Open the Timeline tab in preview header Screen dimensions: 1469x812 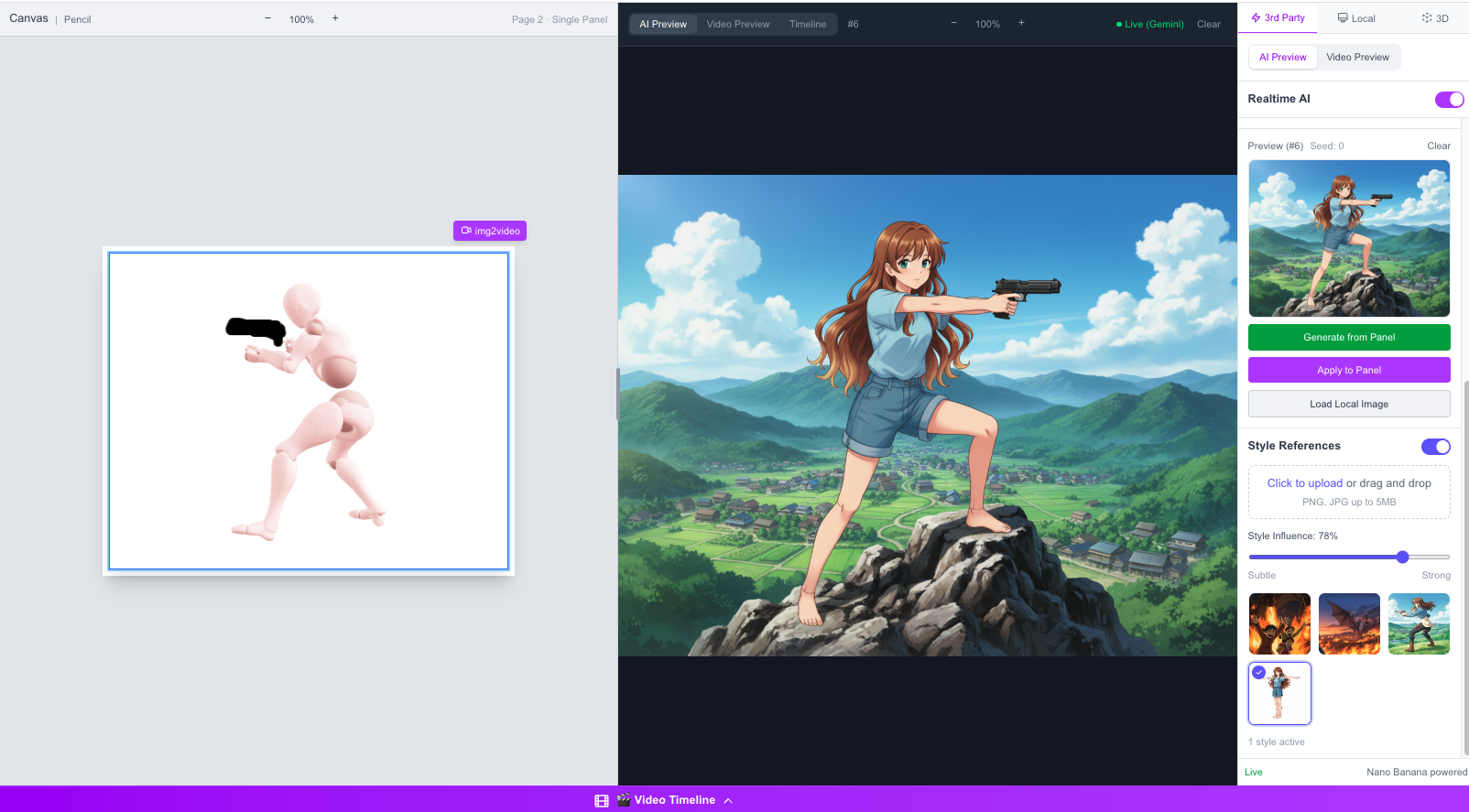tap(807, 25)
